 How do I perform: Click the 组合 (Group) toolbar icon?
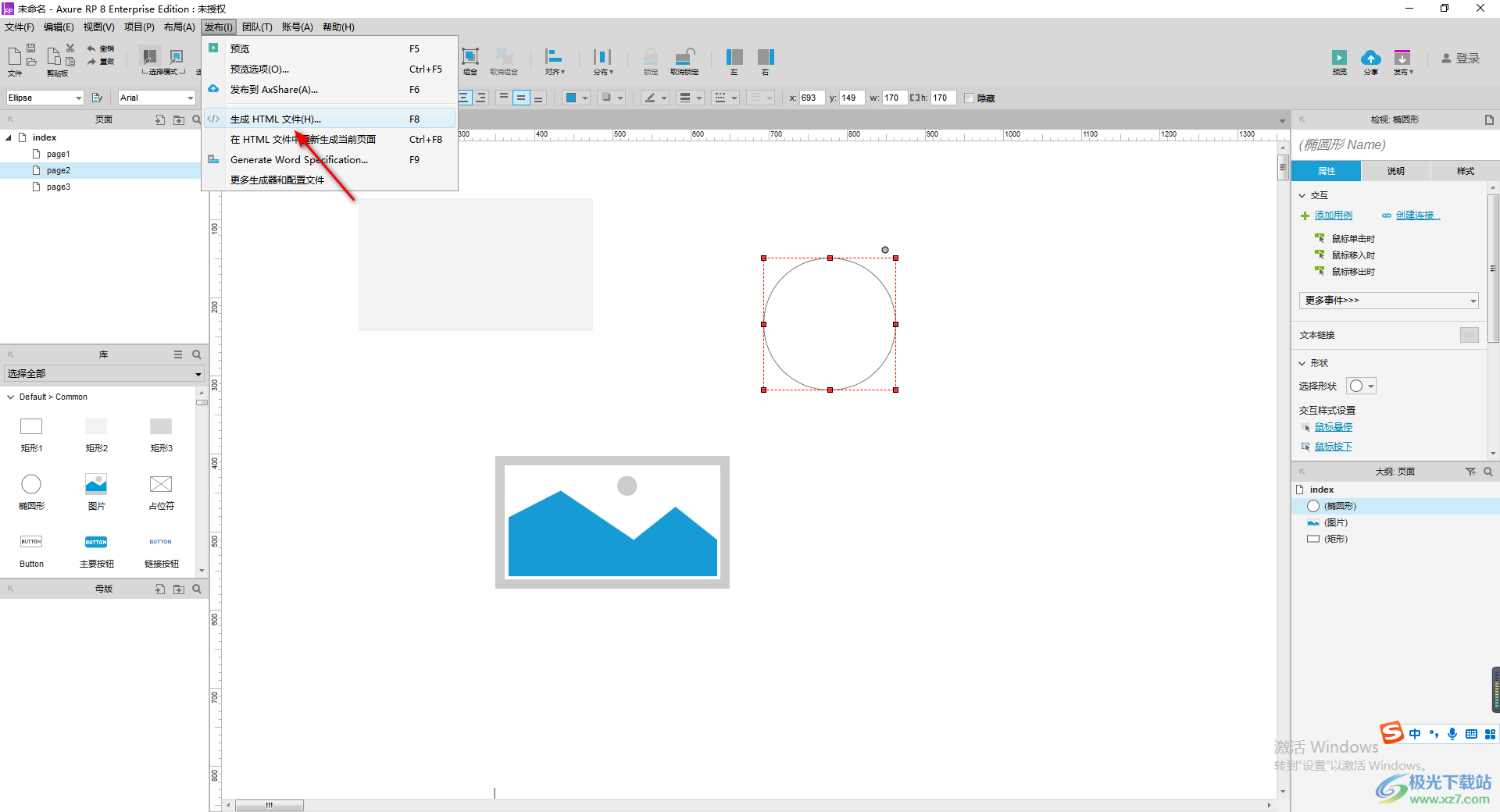point(470,59)
